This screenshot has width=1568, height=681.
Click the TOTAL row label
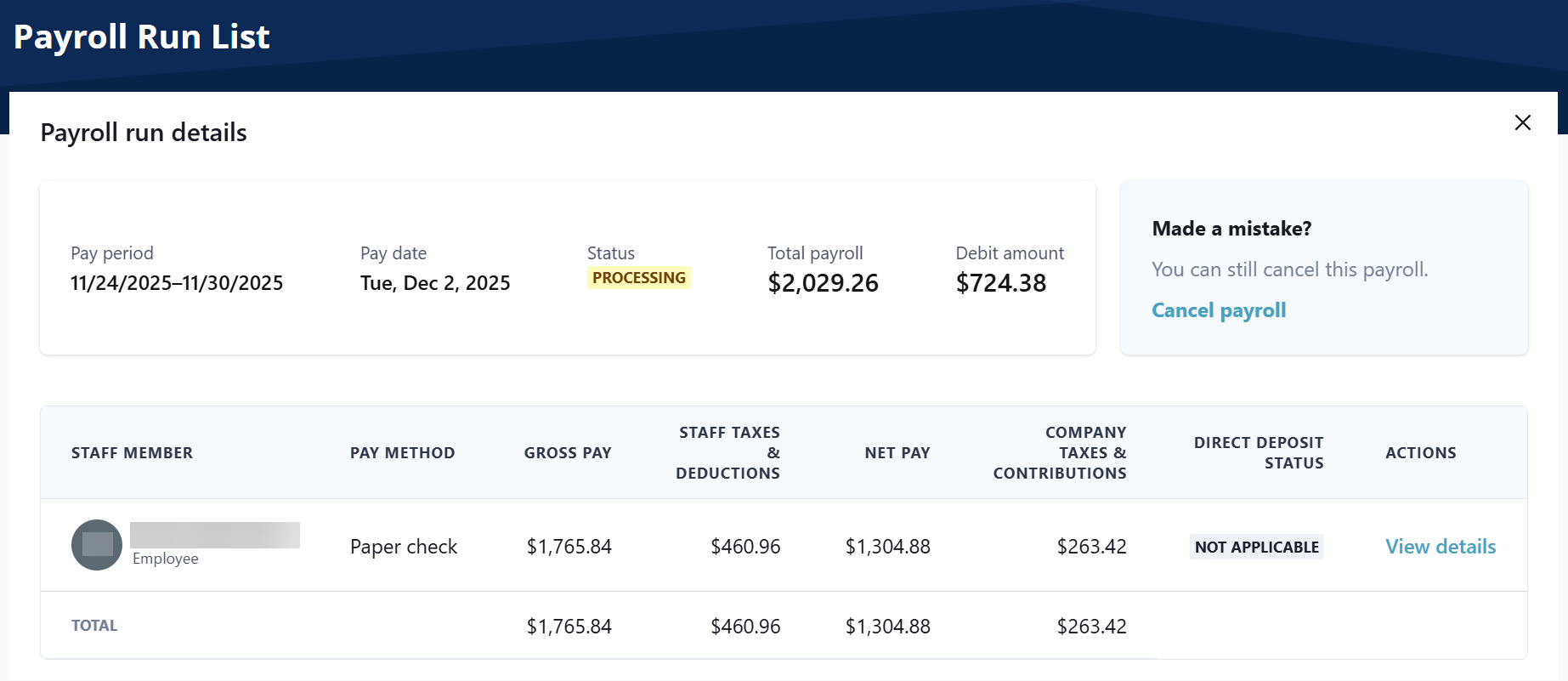pyautogui.click(x=94, y=626)
